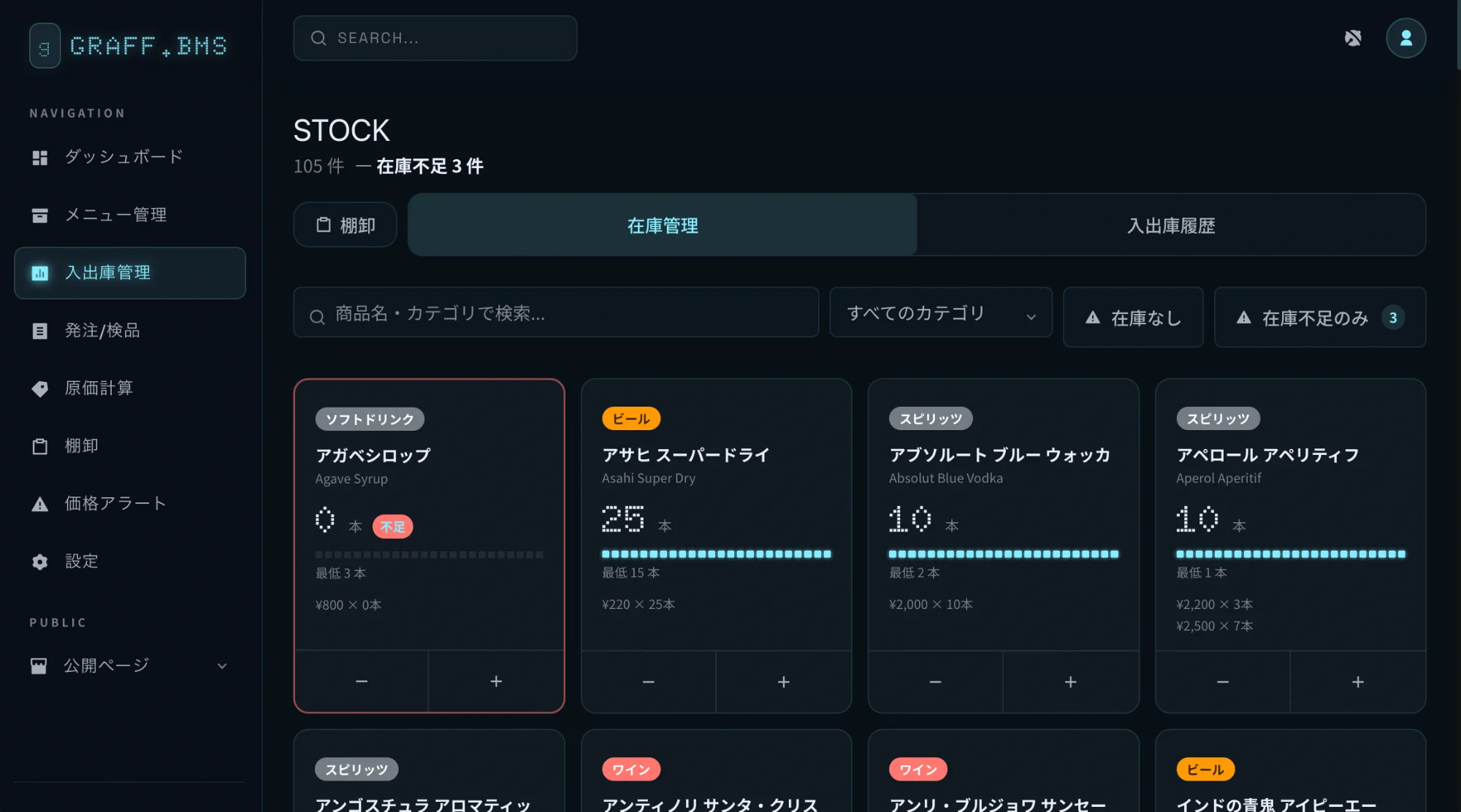Toggle the 在庫不足のみ filter
Screen dimensions: 1461x812
[x=1320, y=317]
